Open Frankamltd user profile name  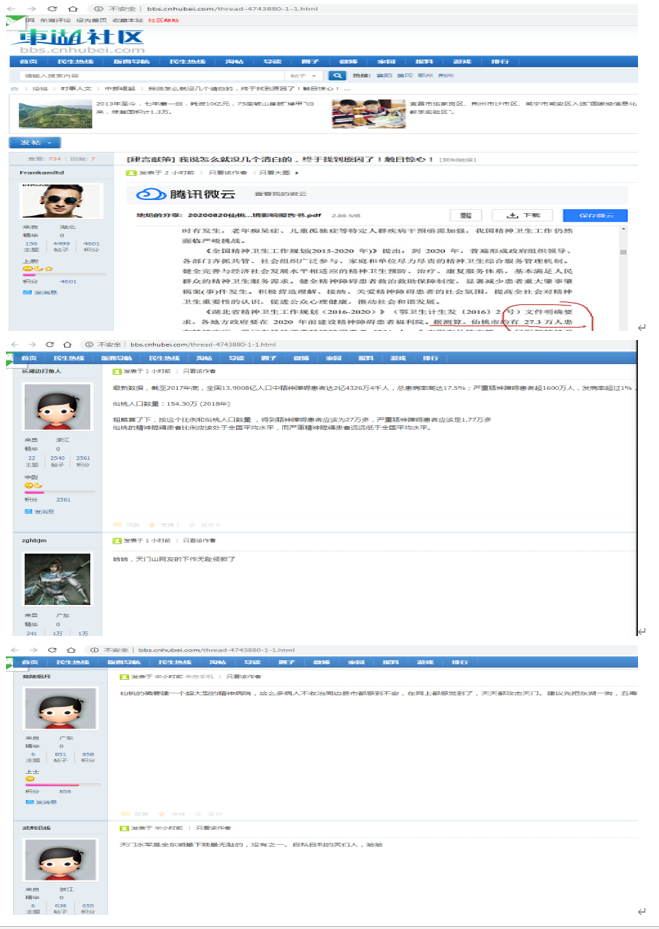[41, 172]
